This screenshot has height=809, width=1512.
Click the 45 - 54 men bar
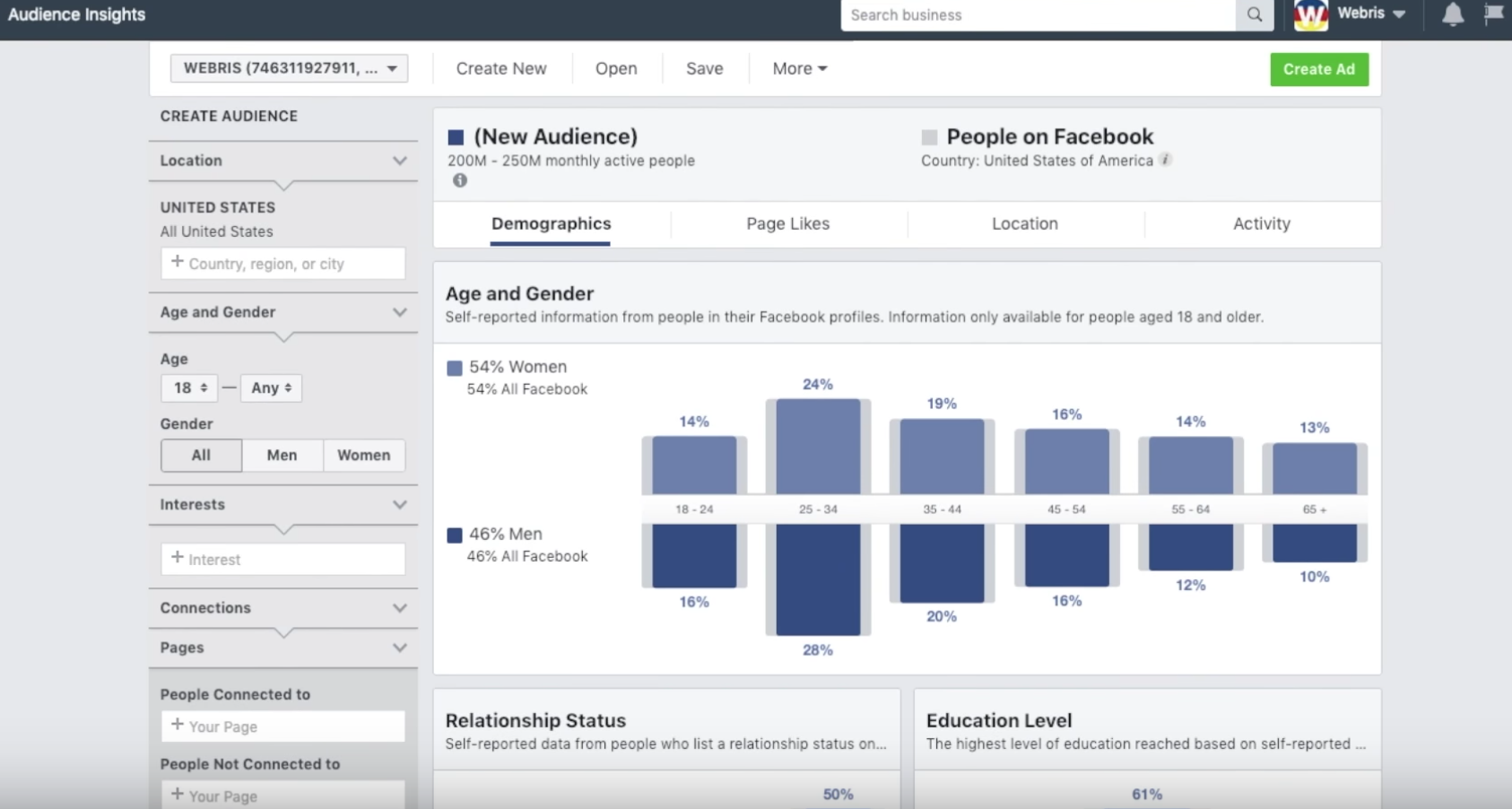pyautogui.click(x=1067, y=555)
